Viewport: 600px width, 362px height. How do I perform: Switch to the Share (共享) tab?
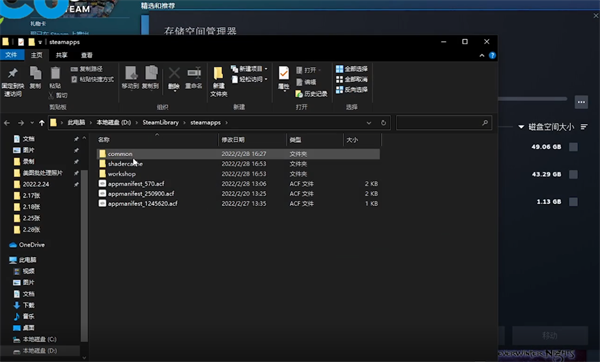[x=61, y=55]
